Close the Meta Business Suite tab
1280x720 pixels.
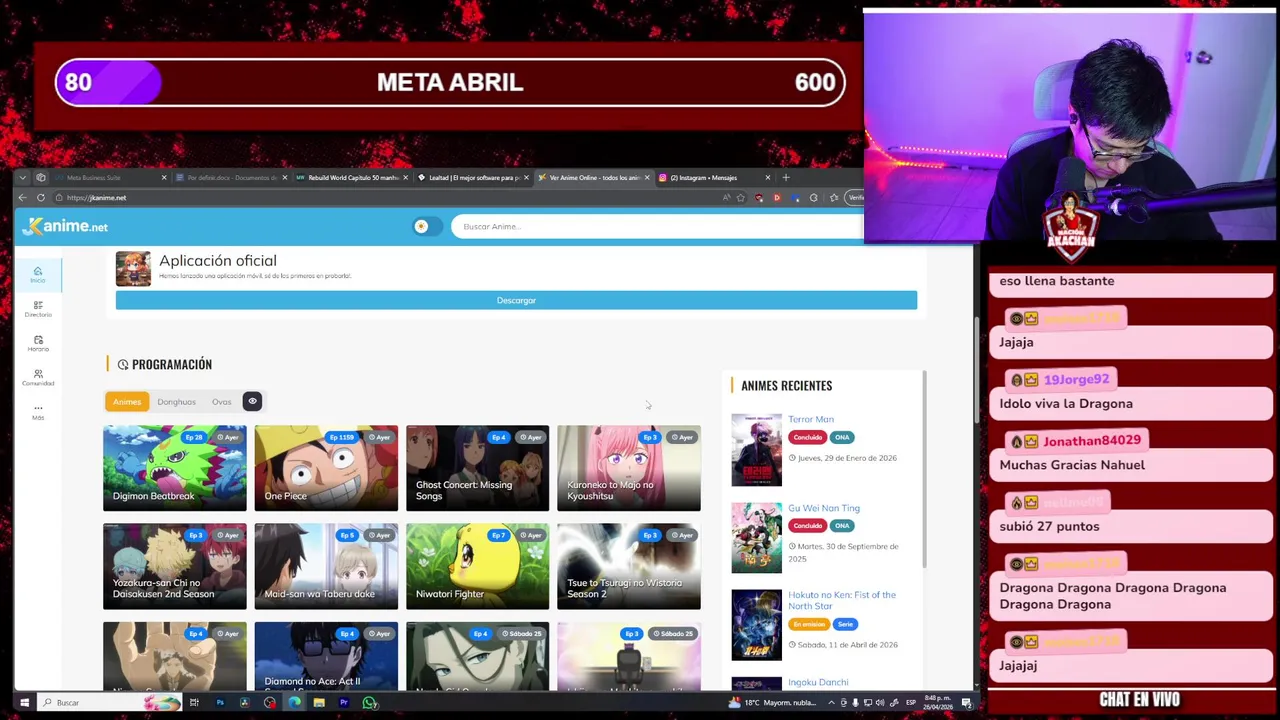coord(164,178)
